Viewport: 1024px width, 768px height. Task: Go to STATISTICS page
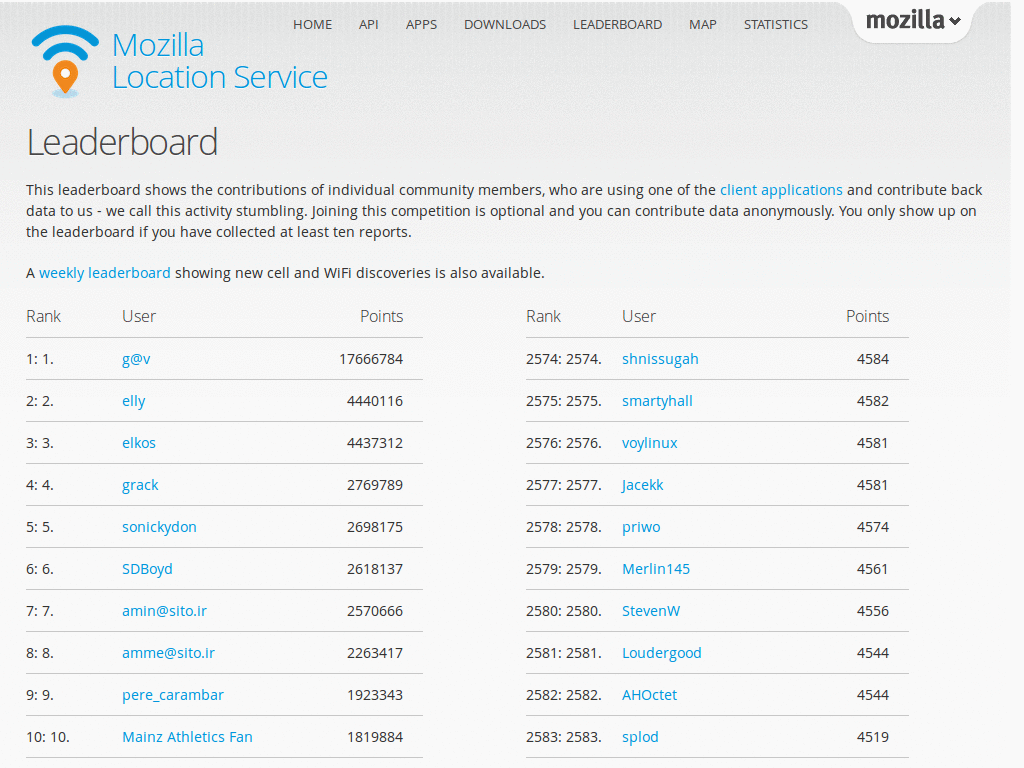point(776,25)
